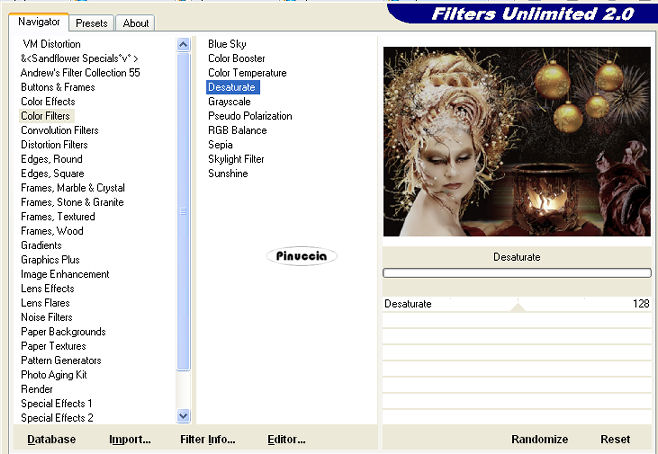Choose the highlighted Desaturate filter
The height and width of the screenshot is (454, 658).
pos(233,87)
